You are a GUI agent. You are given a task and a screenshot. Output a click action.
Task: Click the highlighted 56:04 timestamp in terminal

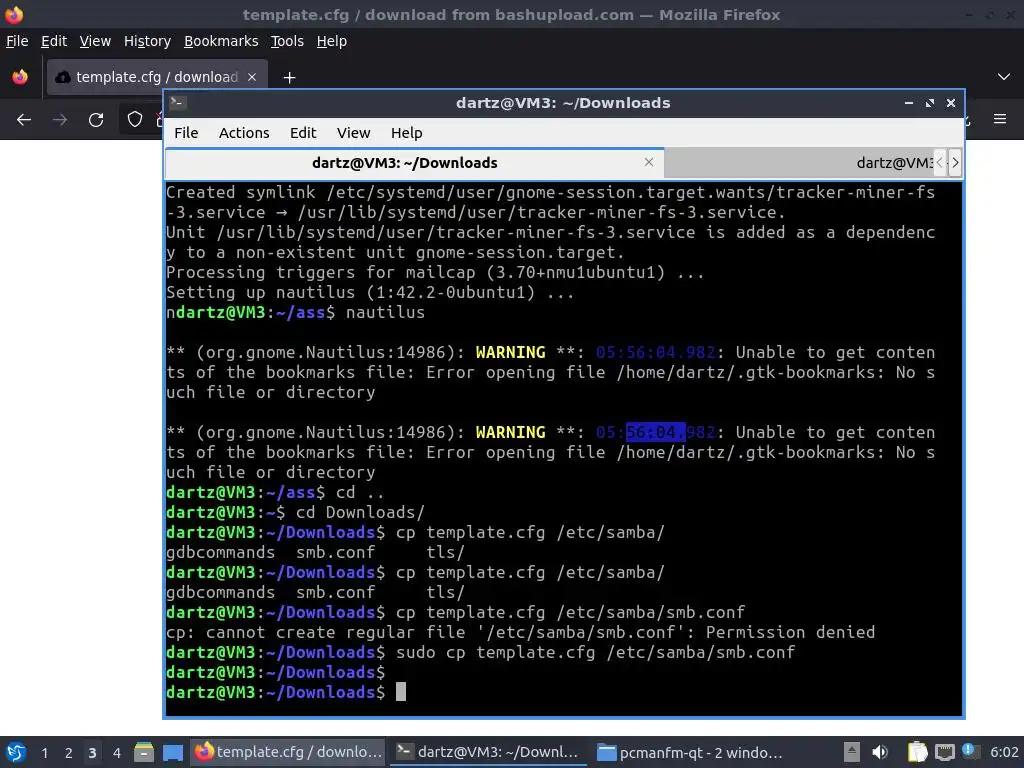[656, 432]
